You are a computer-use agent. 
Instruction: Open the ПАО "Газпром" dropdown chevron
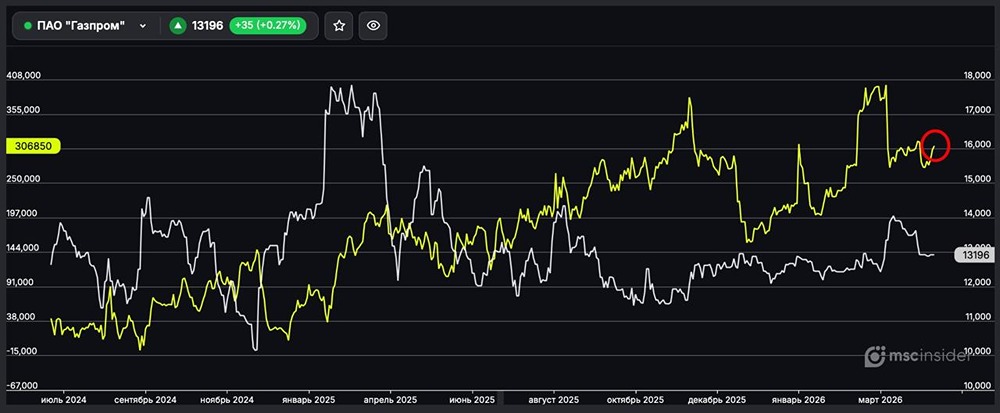[x=144, y=26]
